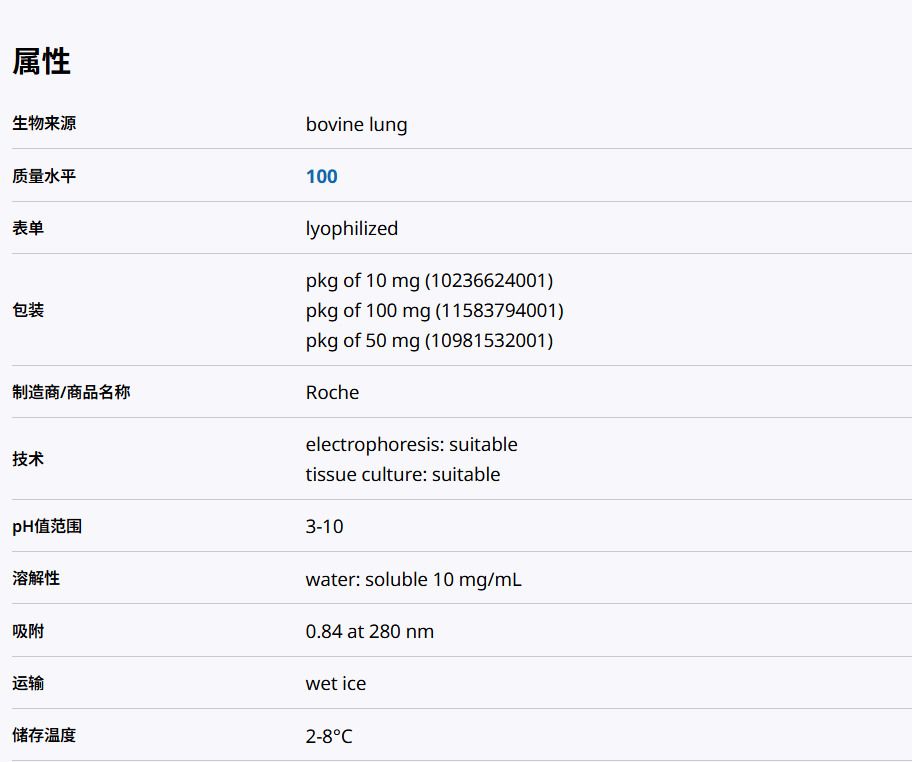Click the 属性 section heading
This screenshot has width=912, height=762.
[41, 62]
